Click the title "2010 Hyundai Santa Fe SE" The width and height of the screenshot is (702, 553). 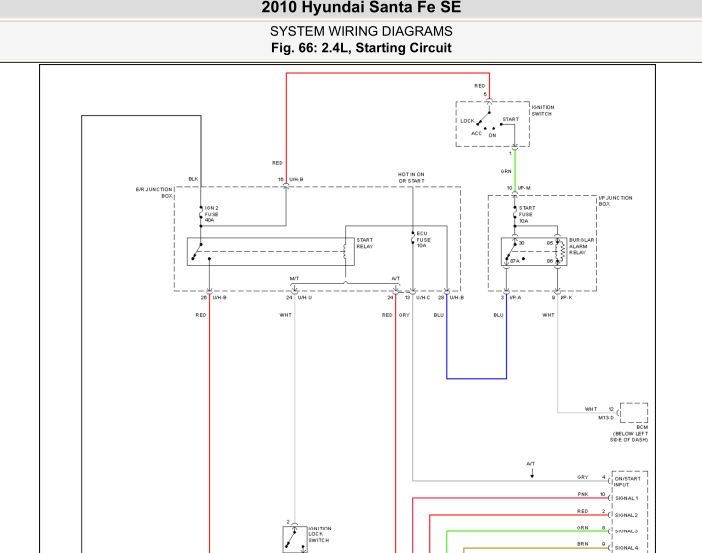pyautogui.click(x=361, y=7)
